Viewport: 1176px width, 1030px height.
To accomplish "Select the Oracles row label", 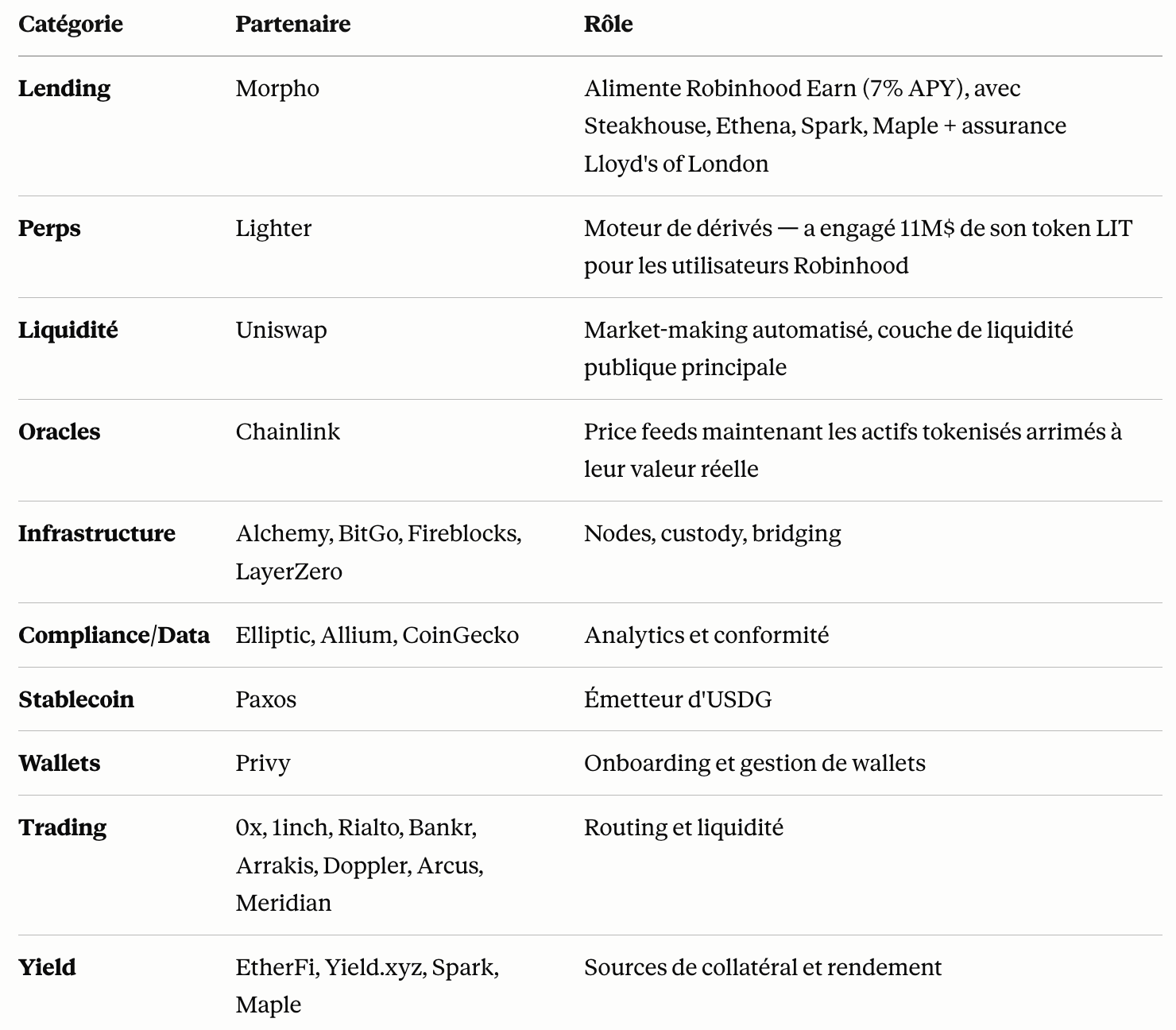I will pyautogui.click(x=60, y=432).
